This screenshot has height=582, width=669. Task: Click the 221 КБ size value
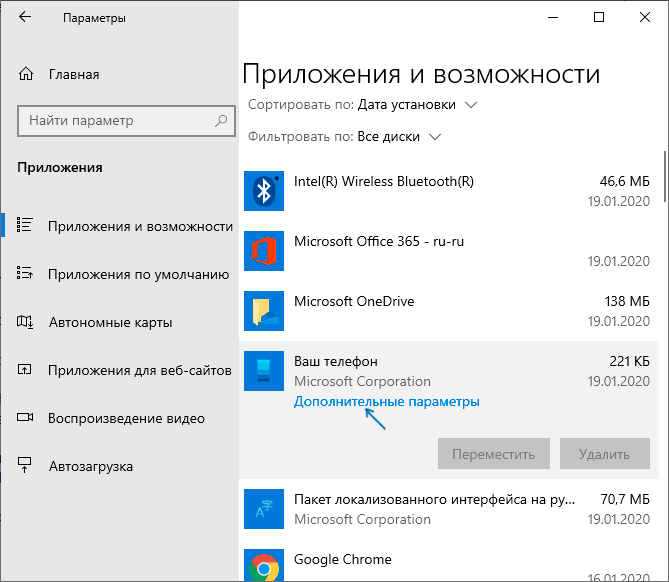(630, 362)
